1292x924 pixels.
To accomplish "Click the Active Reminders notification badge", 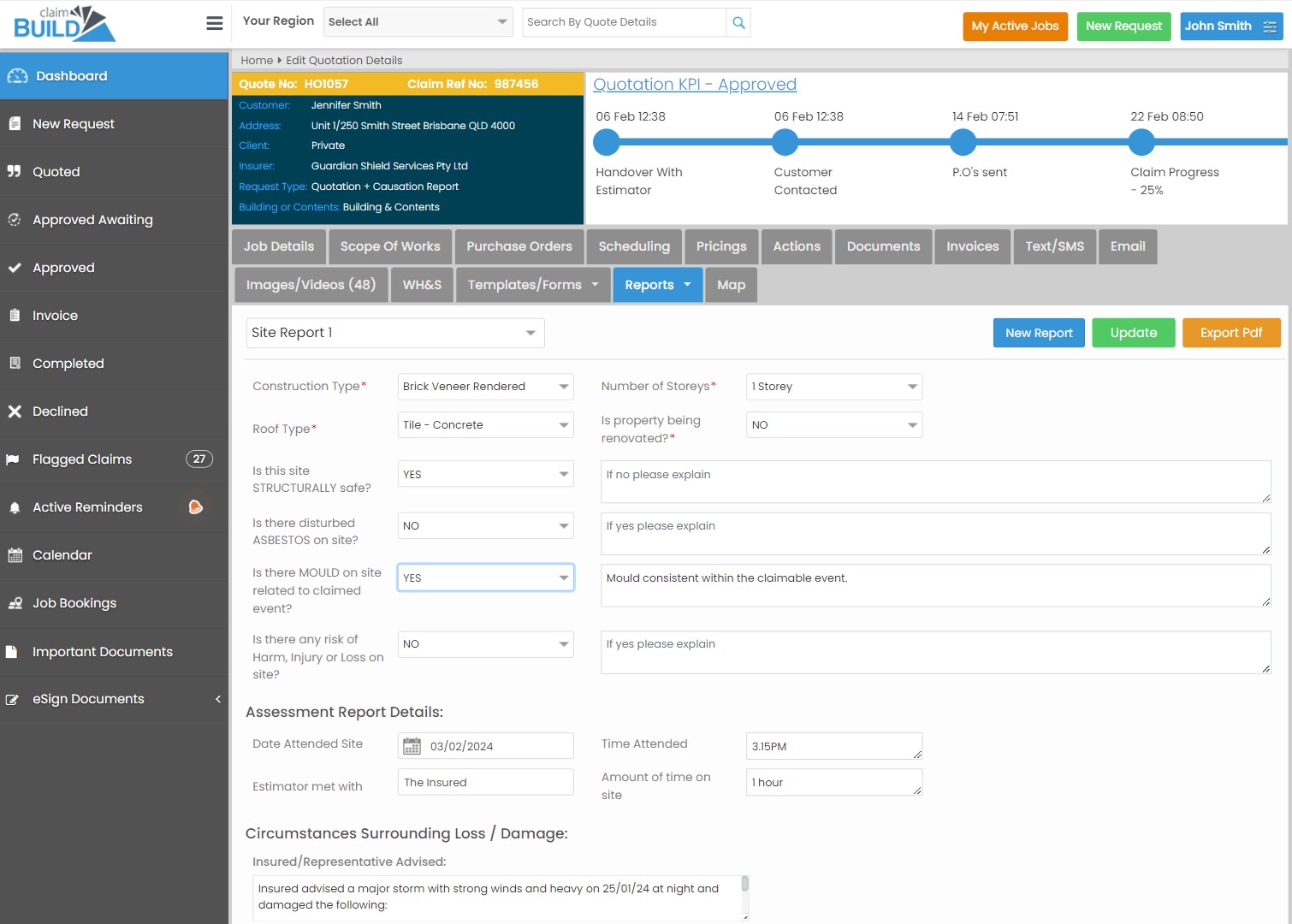I will [195, 507].
